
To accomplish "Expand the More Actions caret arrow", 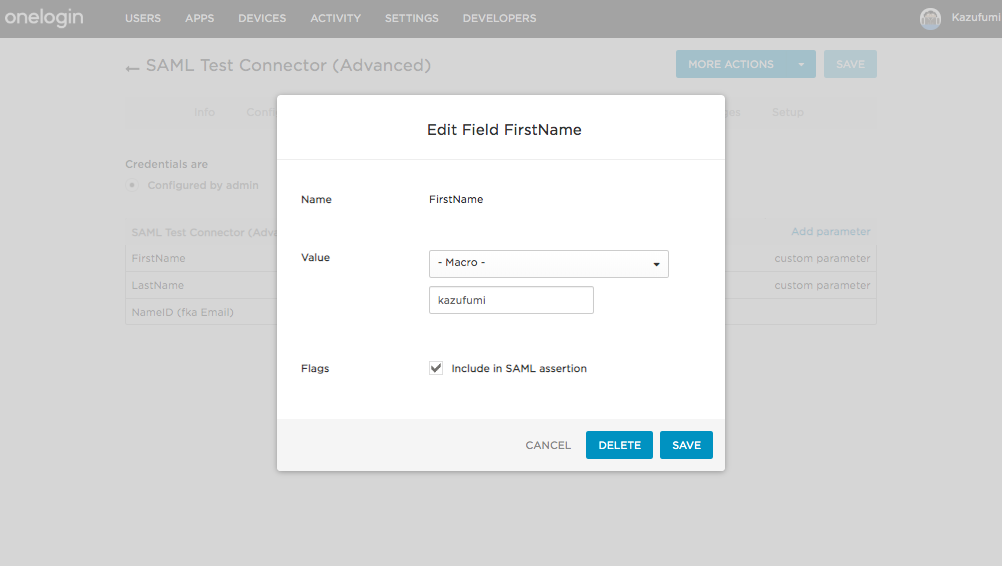I will [801, 65].
